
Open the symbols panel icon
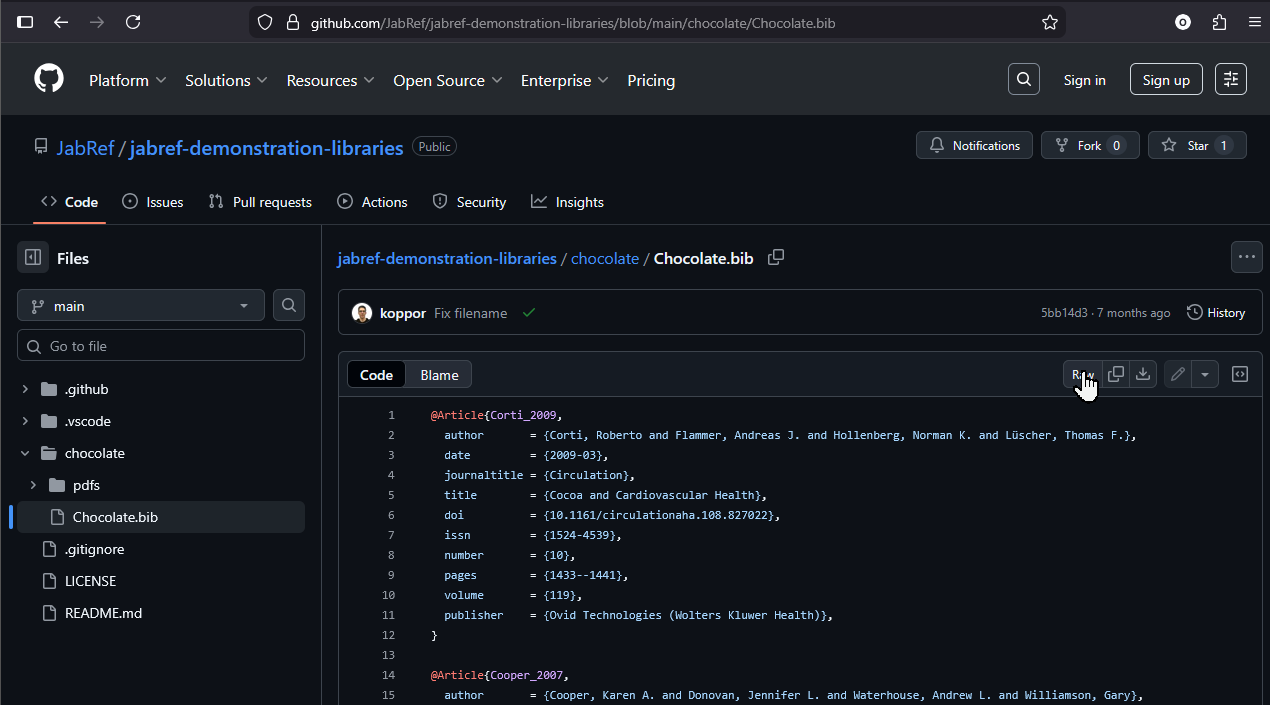[x=1240, y=374]
